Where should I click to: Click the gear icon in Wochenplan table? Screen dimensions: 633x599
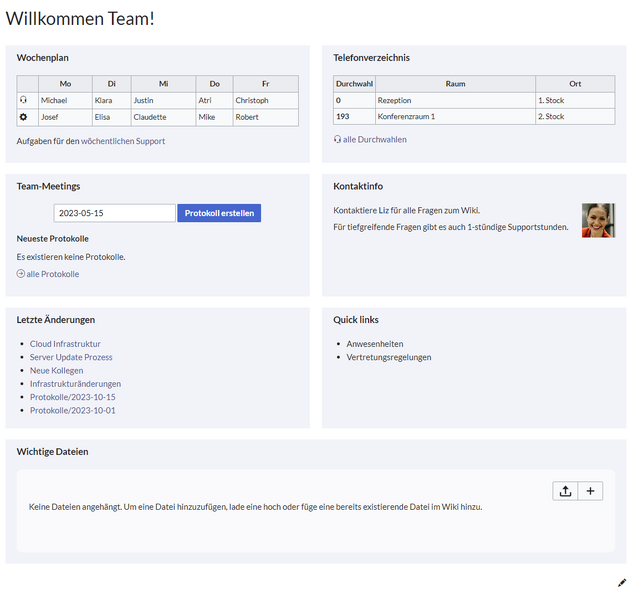pyautogui.click(x=24, y=117)
